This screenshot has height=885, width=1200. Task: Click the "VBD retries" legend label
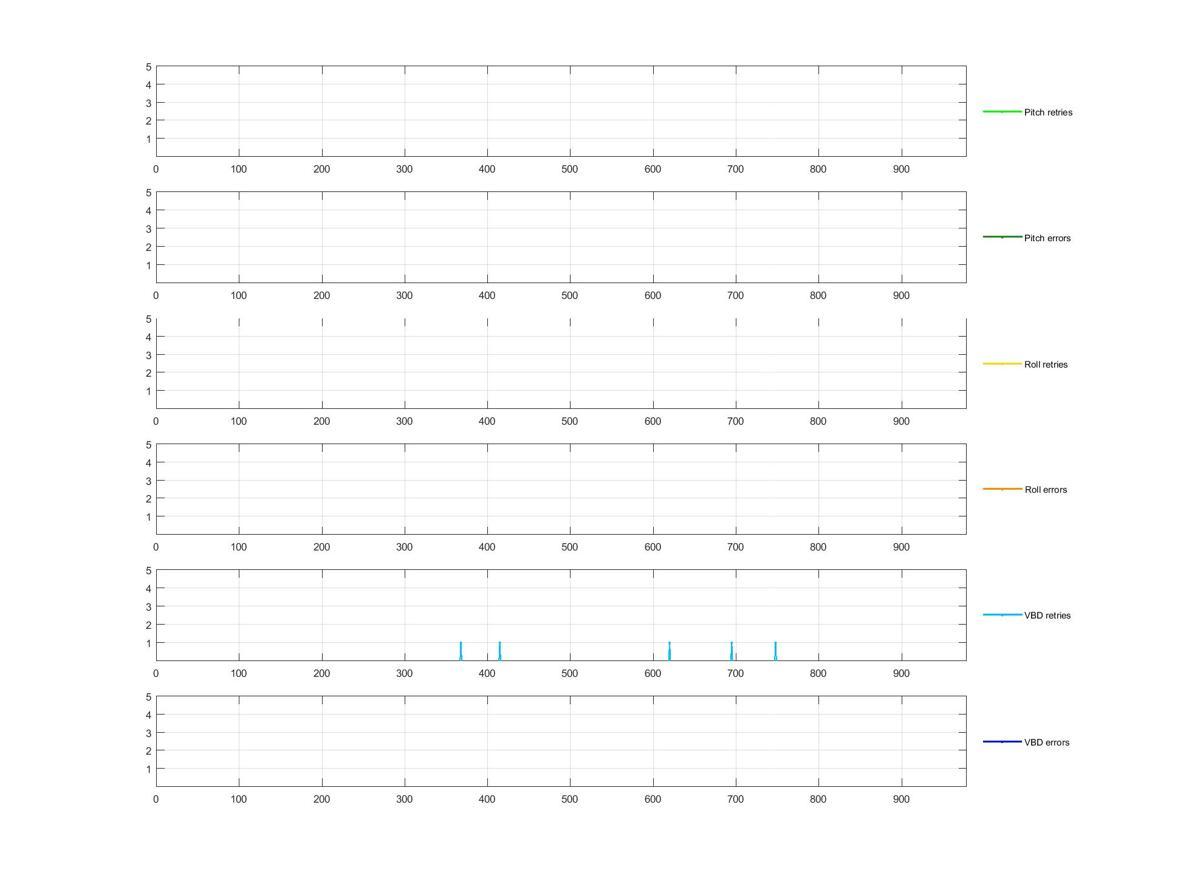point(1047,615)
